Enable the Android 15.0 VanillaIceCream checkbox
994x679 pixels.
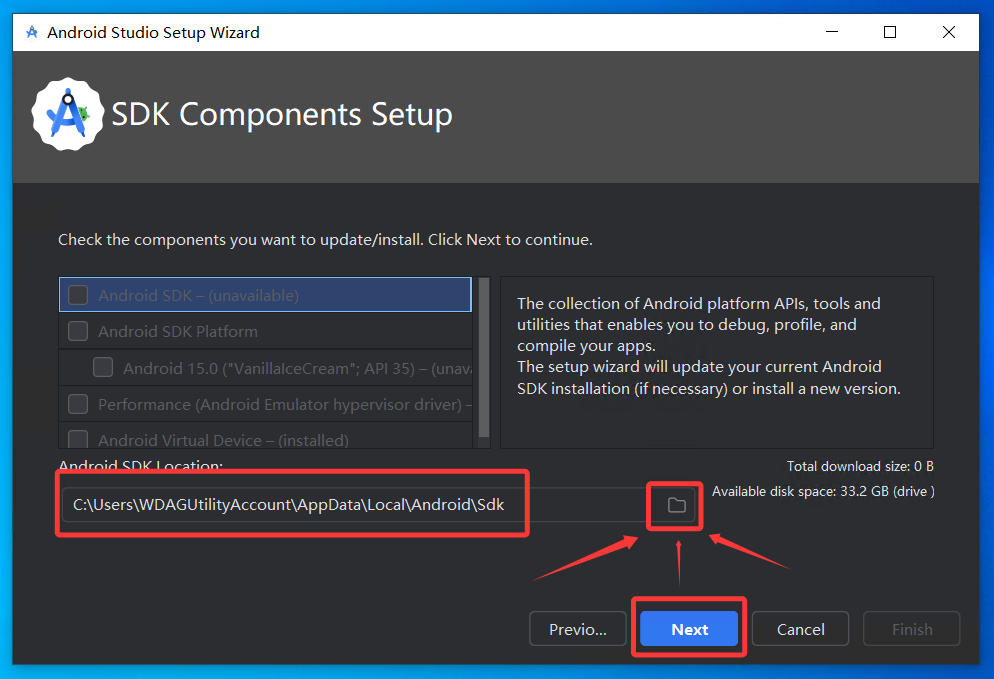(103, 368)
